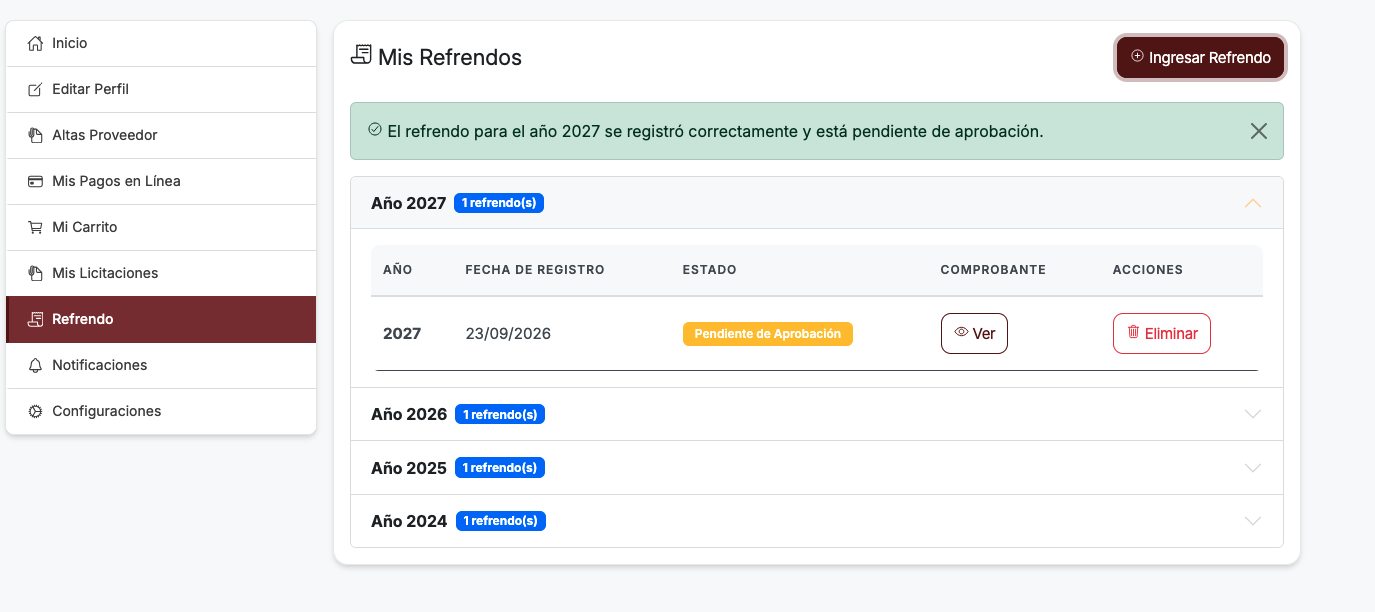Go to Mis Licitaciones
Screen dimensions: 1375x612
tap(161, 273)
